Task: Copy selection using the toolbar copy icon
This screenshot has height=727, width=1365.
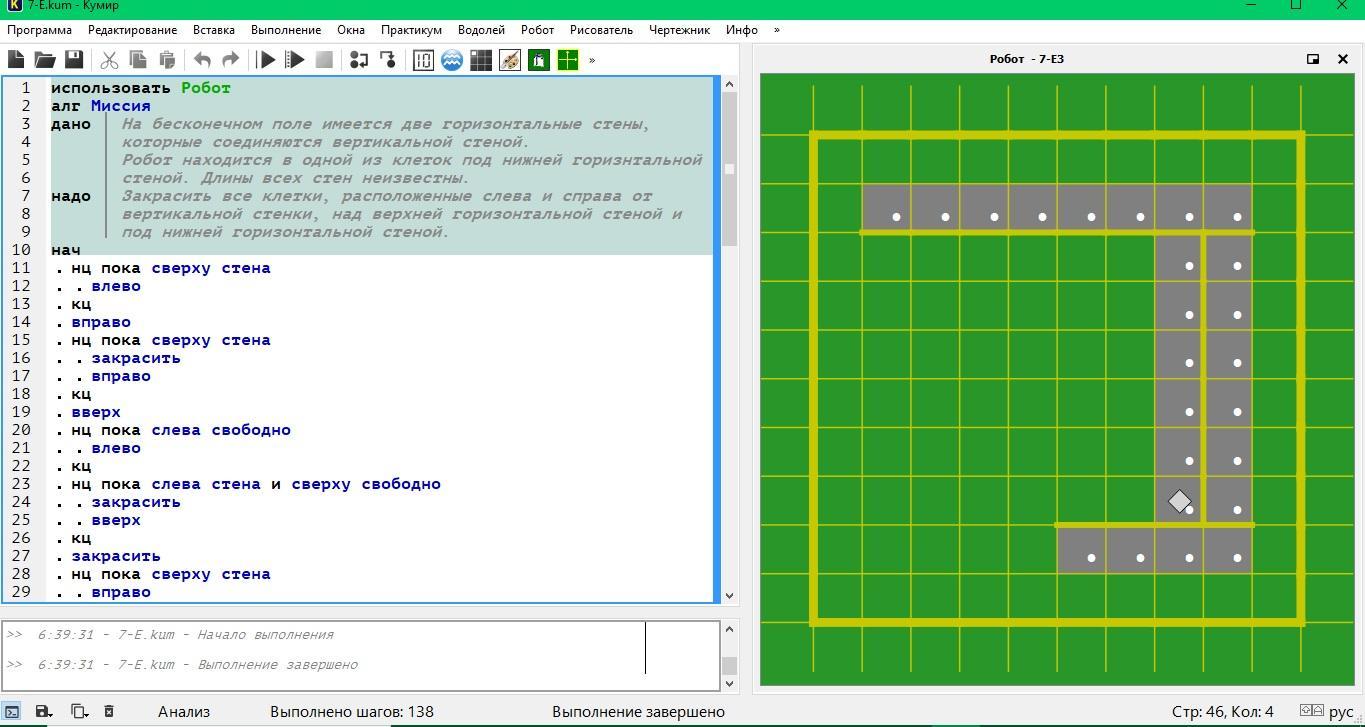Action: pyautogui.click(x=138, y=60)
